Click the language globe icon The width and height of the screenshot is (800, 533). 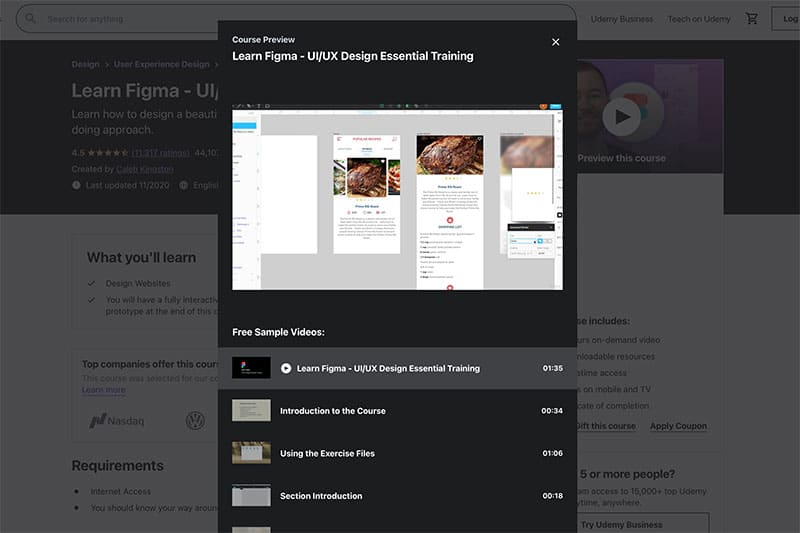click(x=184, y=185)
